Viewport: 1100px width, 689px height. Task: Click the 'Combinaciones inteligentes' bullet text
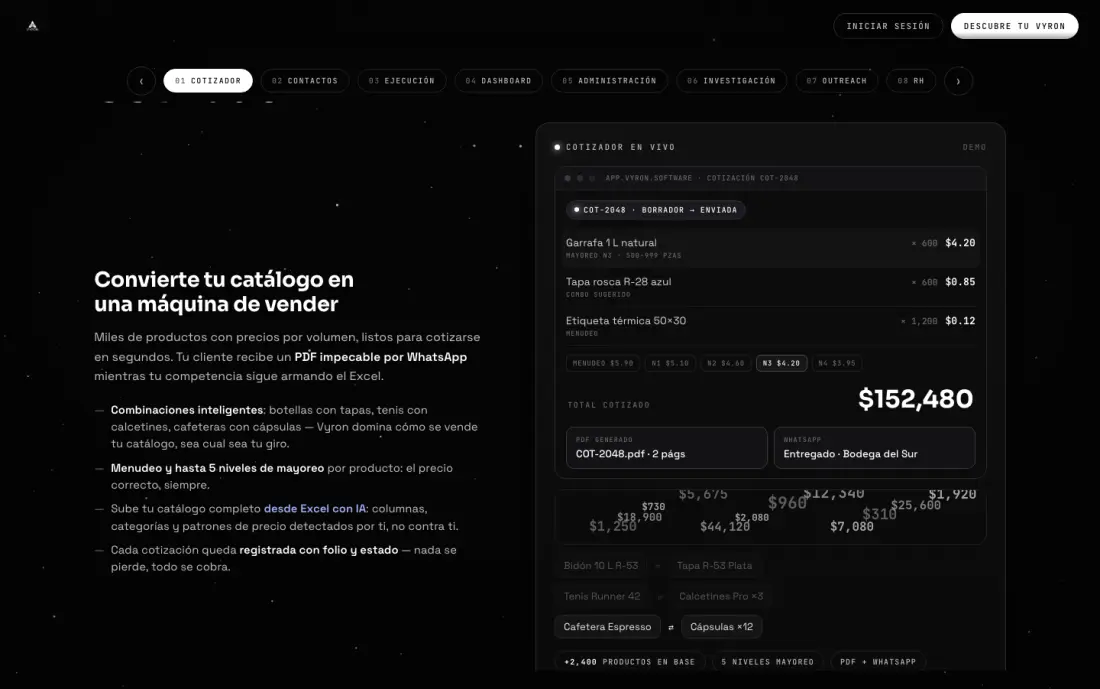(x=187, y=410)
